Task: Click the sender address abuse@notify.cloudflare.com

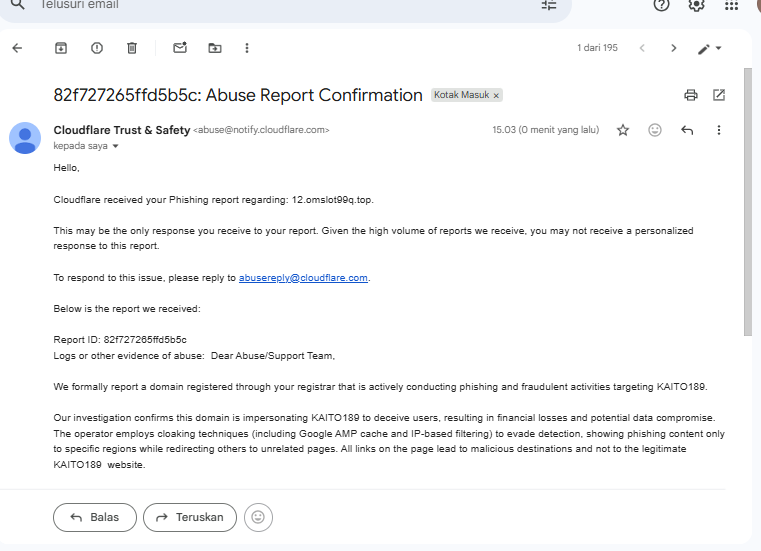Action: pos(261,130)
